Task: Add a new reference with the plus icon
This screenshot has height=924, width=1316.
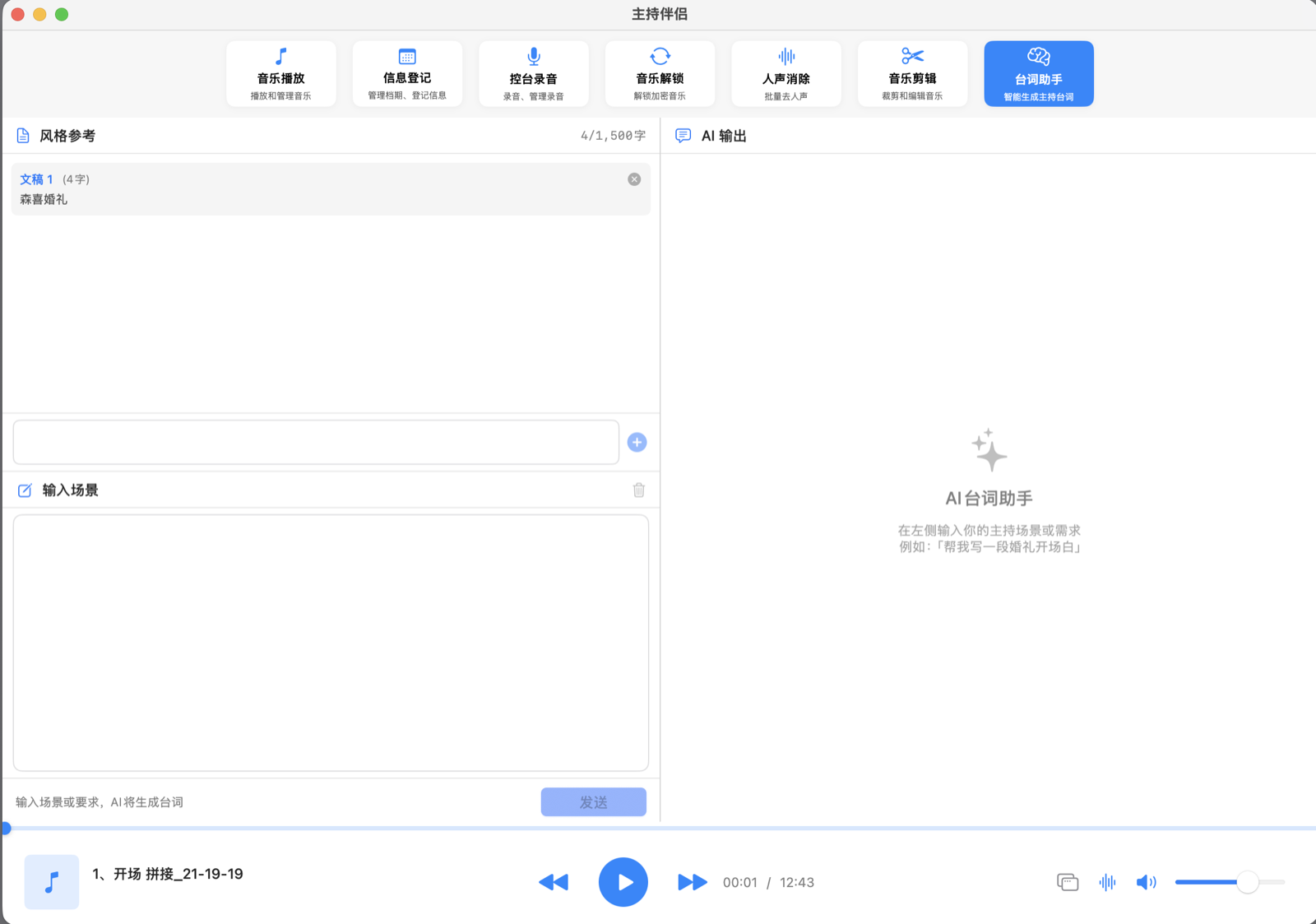Action: click(x=637, y=443)
